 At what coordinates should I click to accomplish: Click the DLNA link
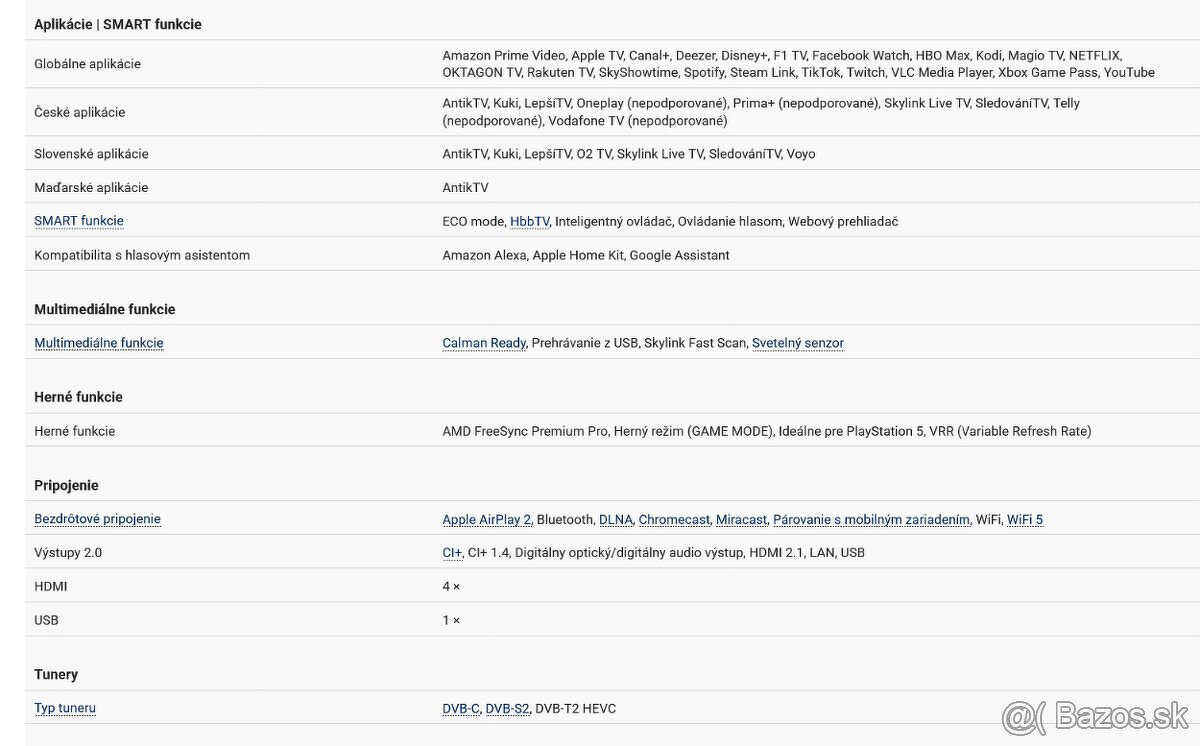tap(615, 520)
